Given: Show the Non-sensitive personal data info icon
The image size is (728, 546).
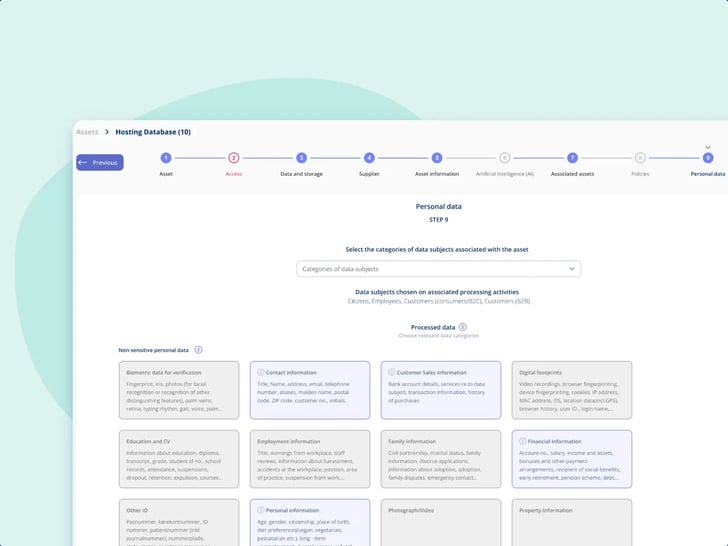Looking at the screenshot, I should click(x=198, y=350).
